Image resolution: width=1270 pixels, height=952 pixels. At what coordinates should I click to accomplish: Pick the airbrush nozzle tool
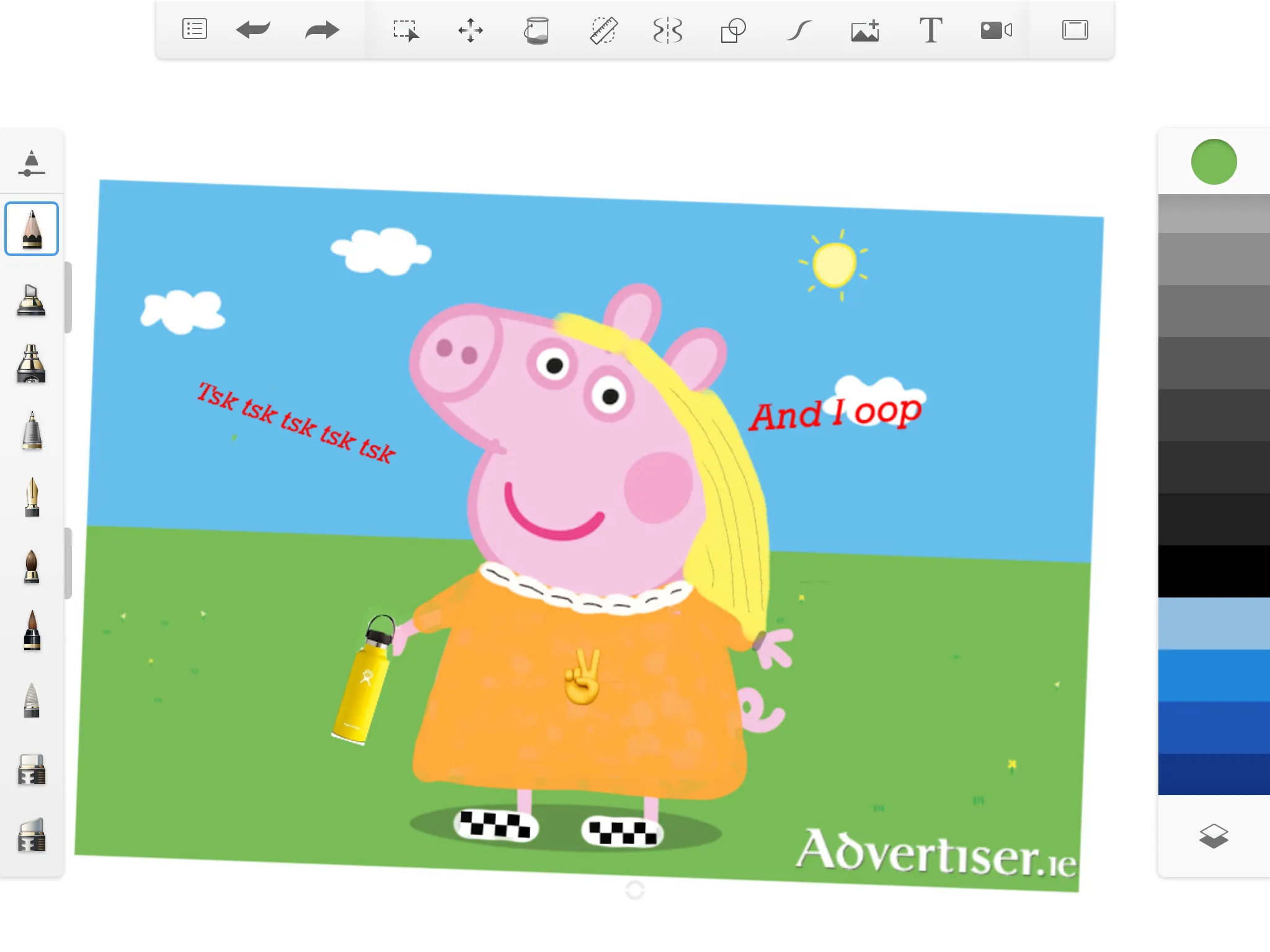[31, 364]
